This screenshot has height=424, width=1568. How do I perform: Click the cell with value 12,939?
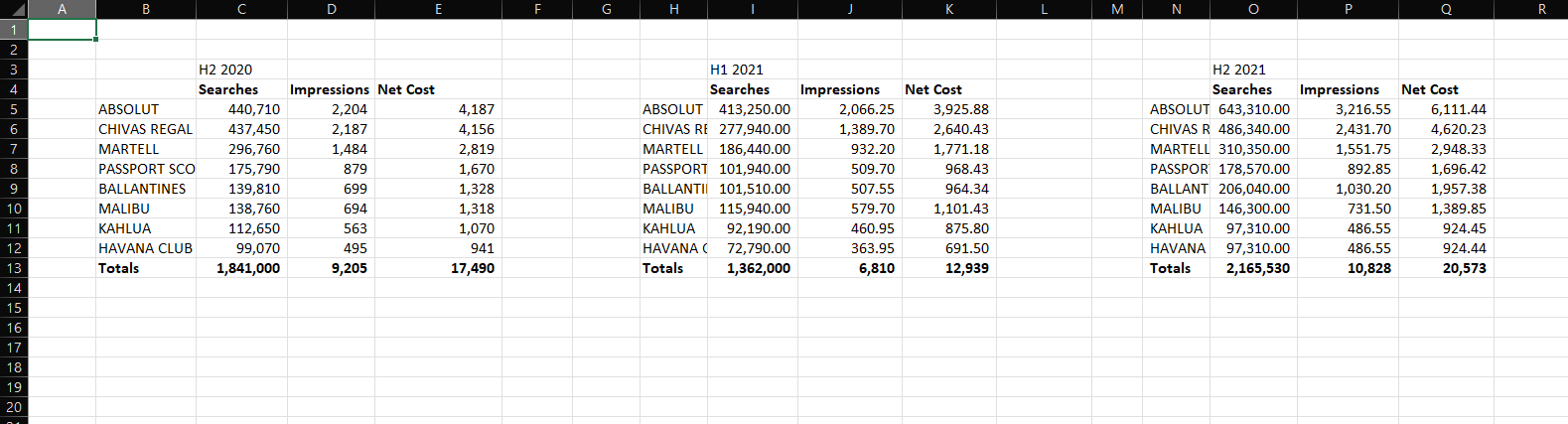pos(948,268)
